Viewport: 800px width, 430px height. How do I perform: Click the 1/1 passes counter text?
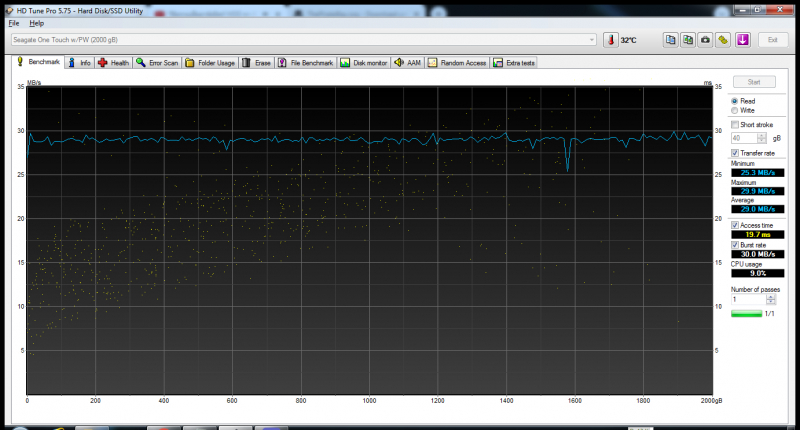click(x=769, y=314)
